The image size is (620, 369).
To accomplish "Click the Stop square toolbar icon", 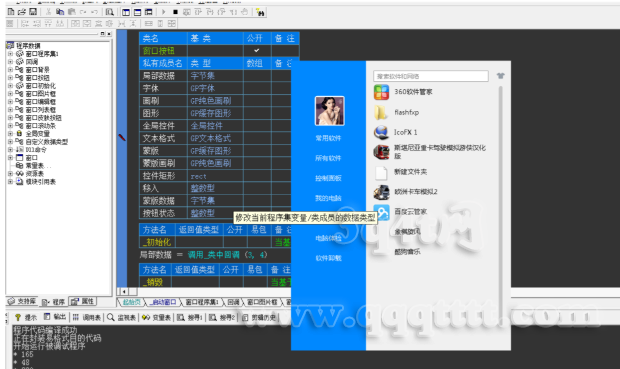I will 175,12.
